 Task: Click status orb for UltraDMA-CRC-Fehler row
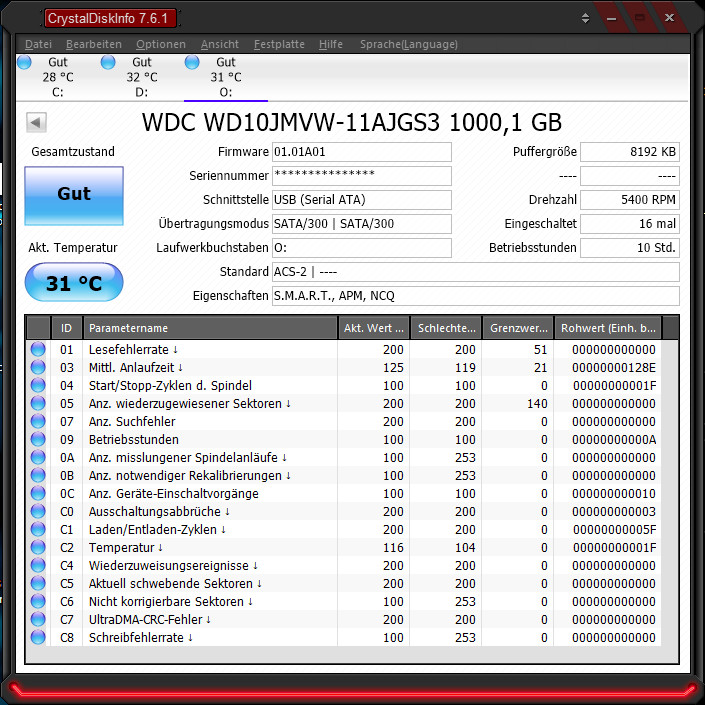pos(38,619)
